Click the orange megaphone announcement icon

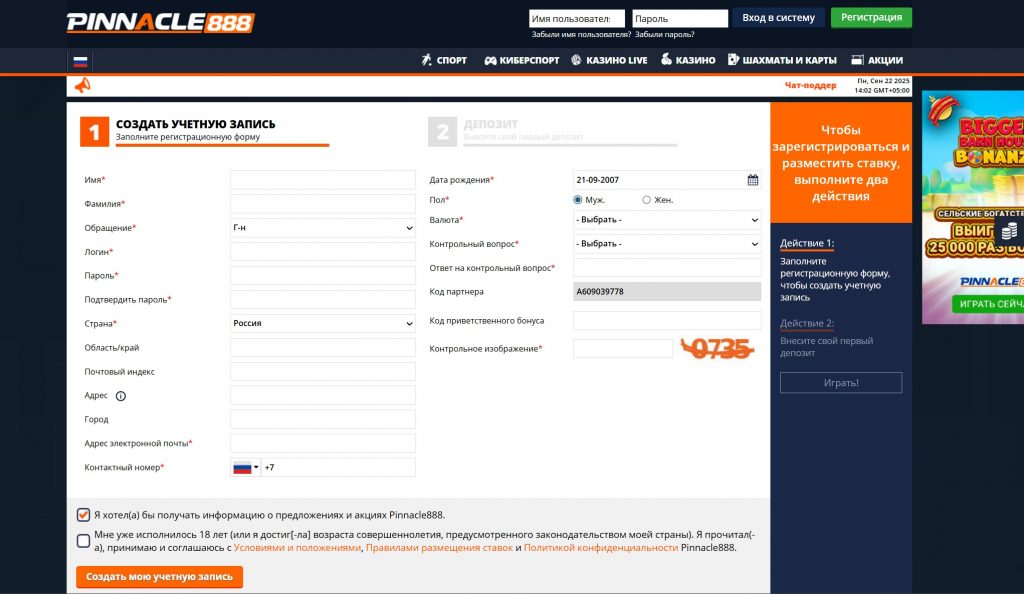(x=82, y=86)
